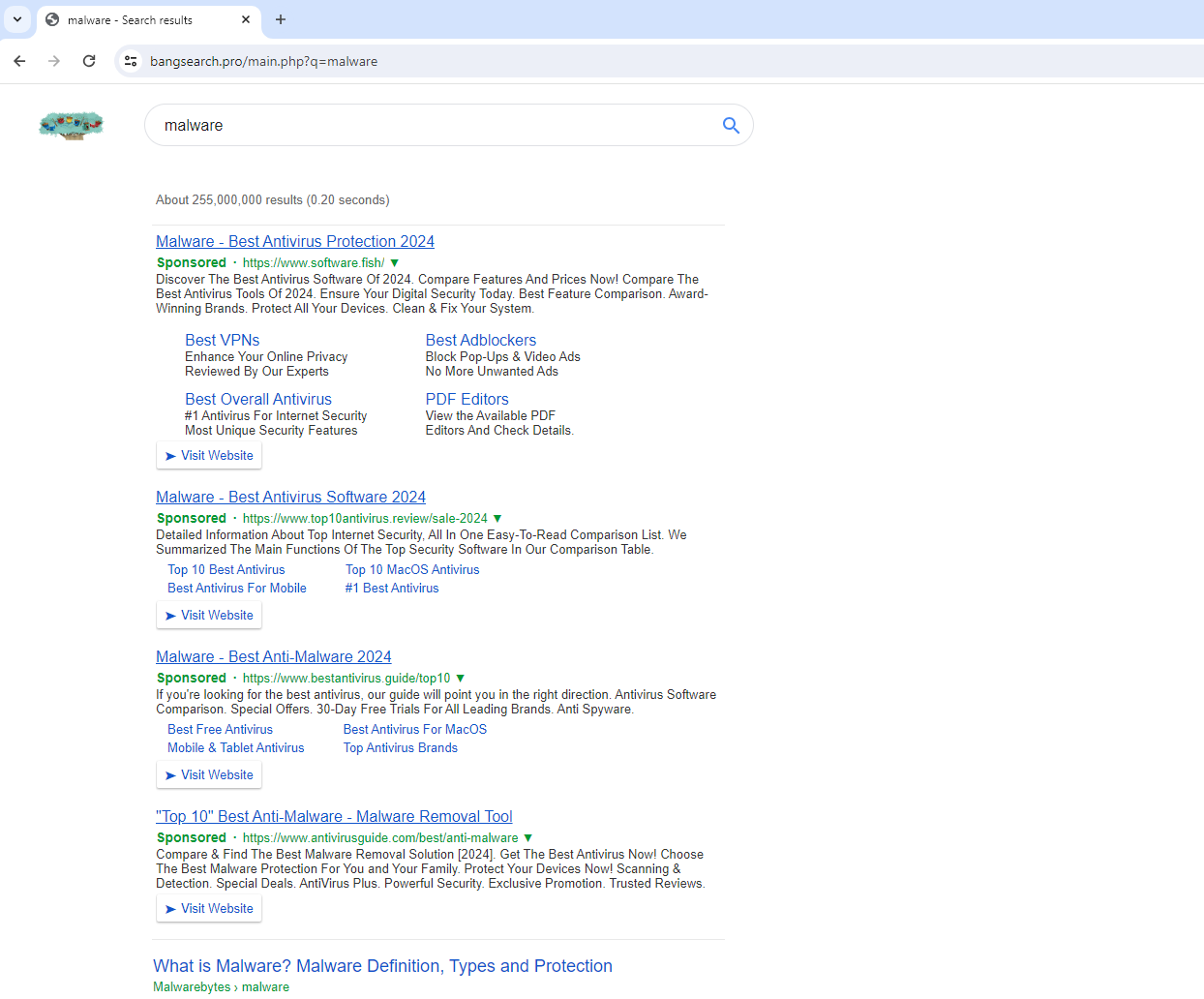Expand the tab search chevron dropdown

[17, 19]
